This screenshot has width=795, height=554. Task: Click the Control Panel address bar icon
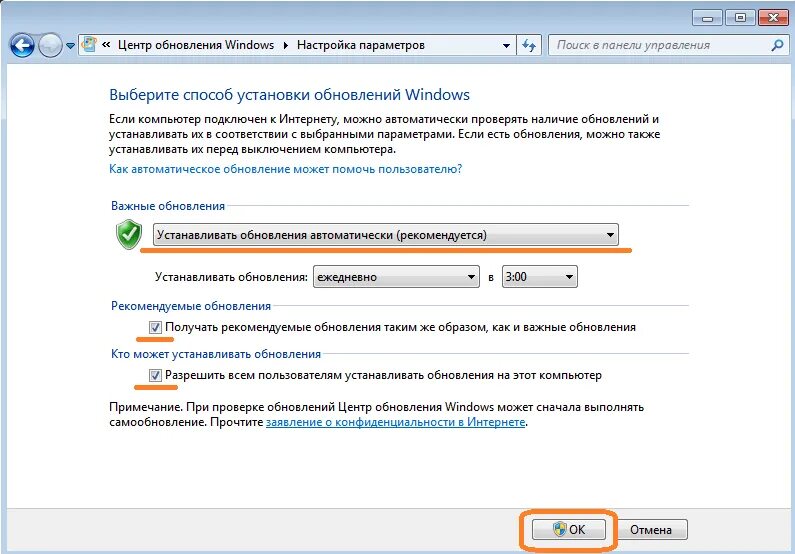tap(90, 45)
